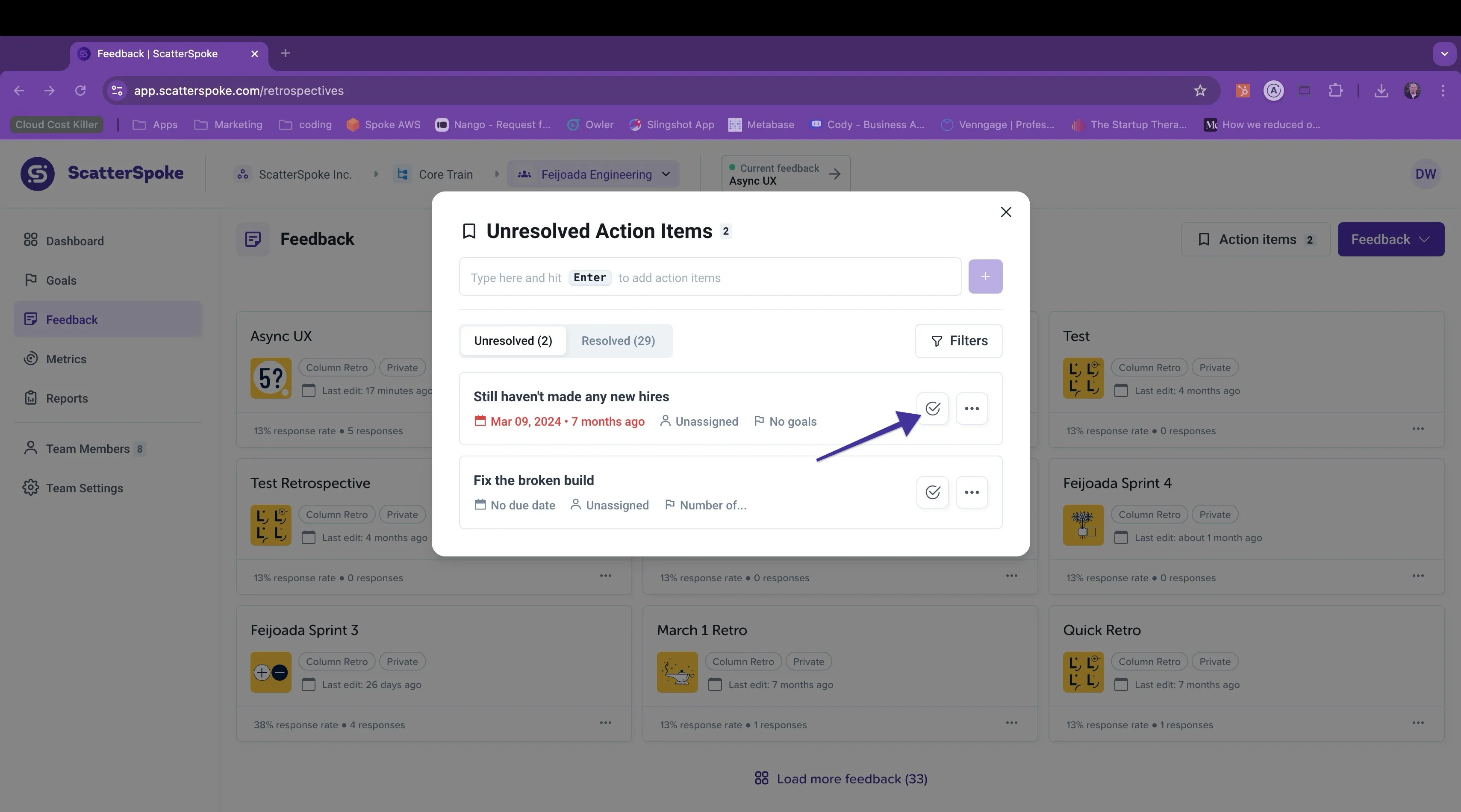Open Reports from the sidebar

[66, 397]
